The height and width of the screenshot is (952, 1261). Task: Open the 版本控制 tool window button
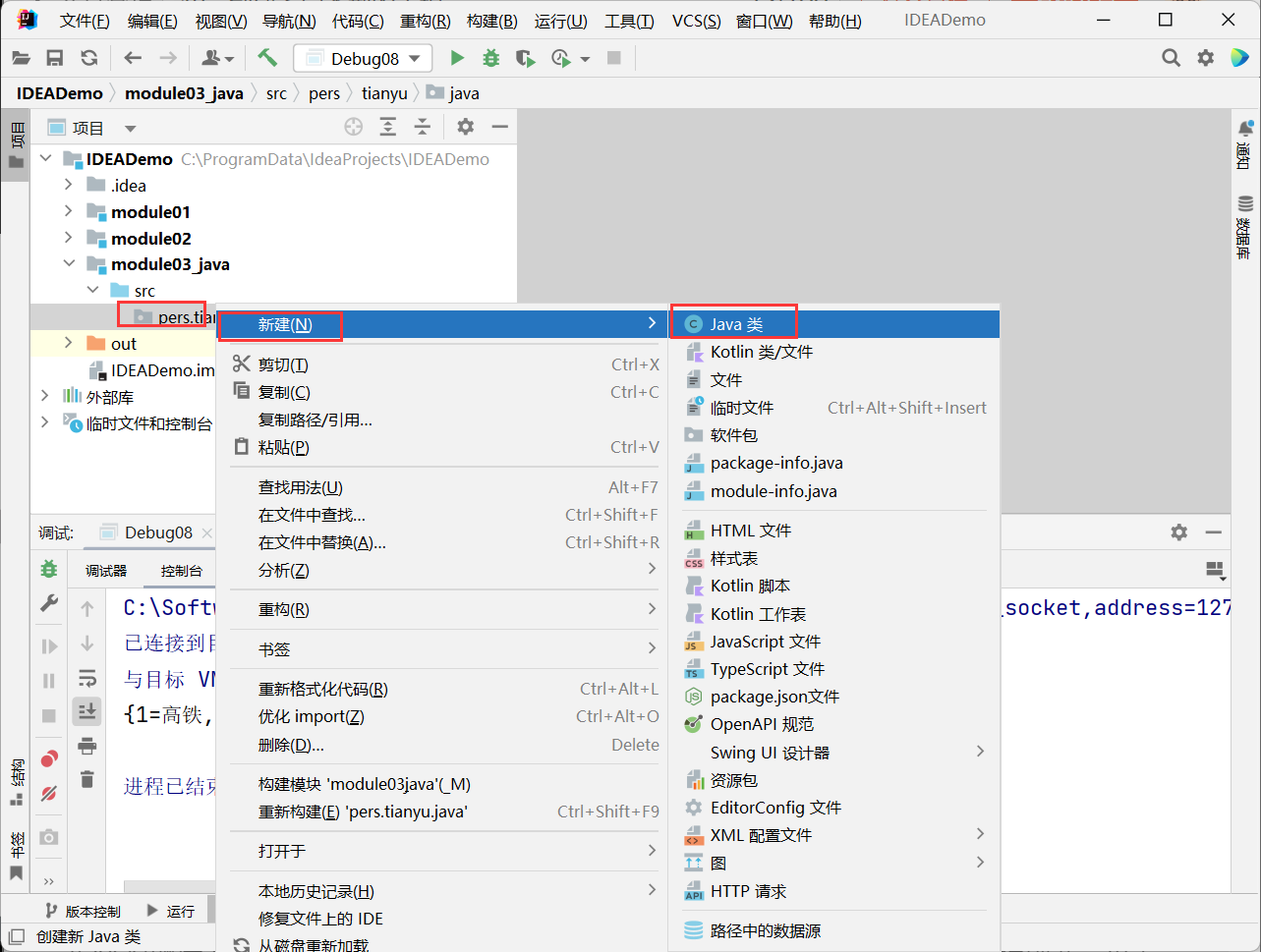tap(84, 911)
